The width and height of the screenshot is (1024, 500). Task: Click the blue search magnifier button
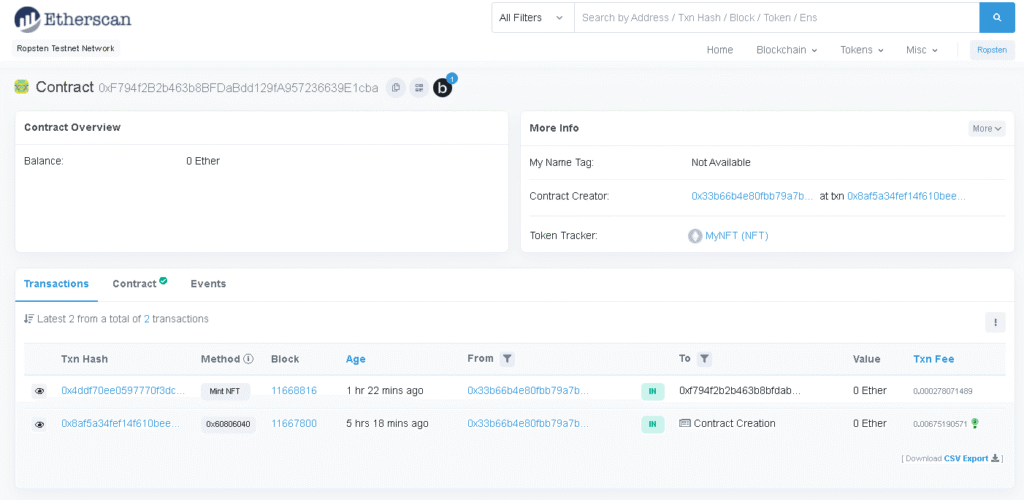tap(997, 18)
